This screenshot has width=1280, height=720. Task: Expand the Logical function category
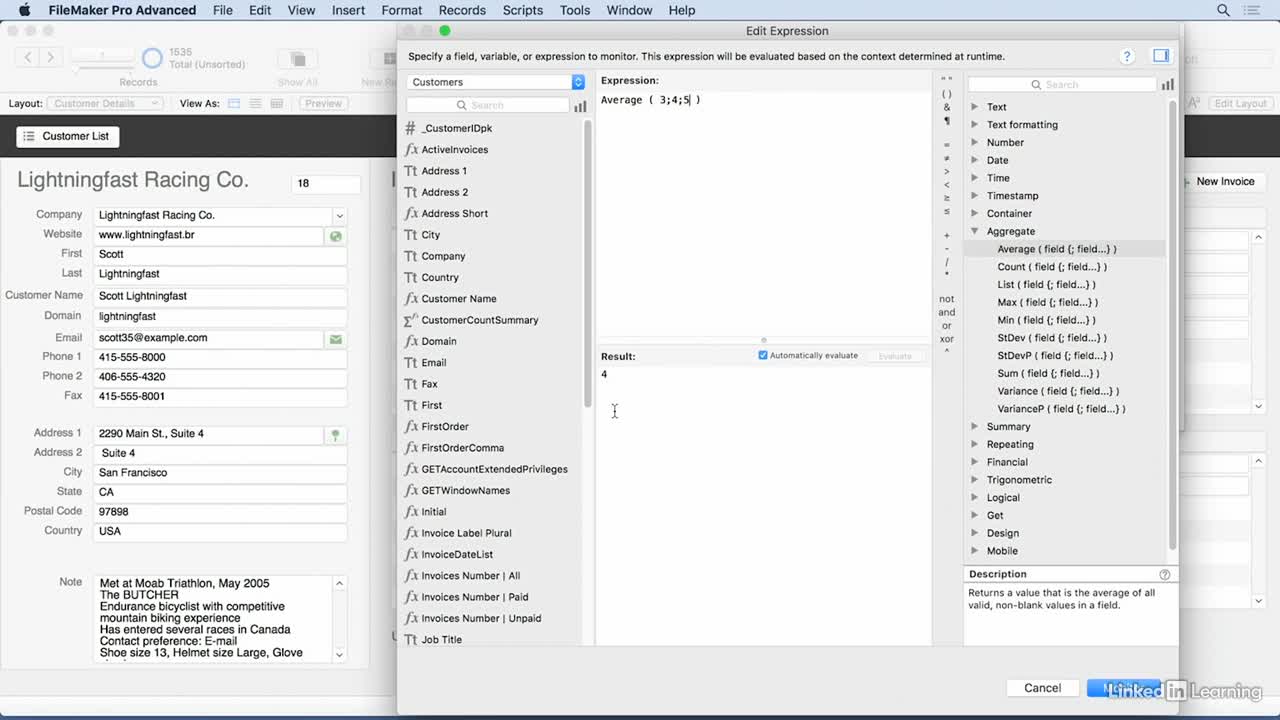pos(975,498)
